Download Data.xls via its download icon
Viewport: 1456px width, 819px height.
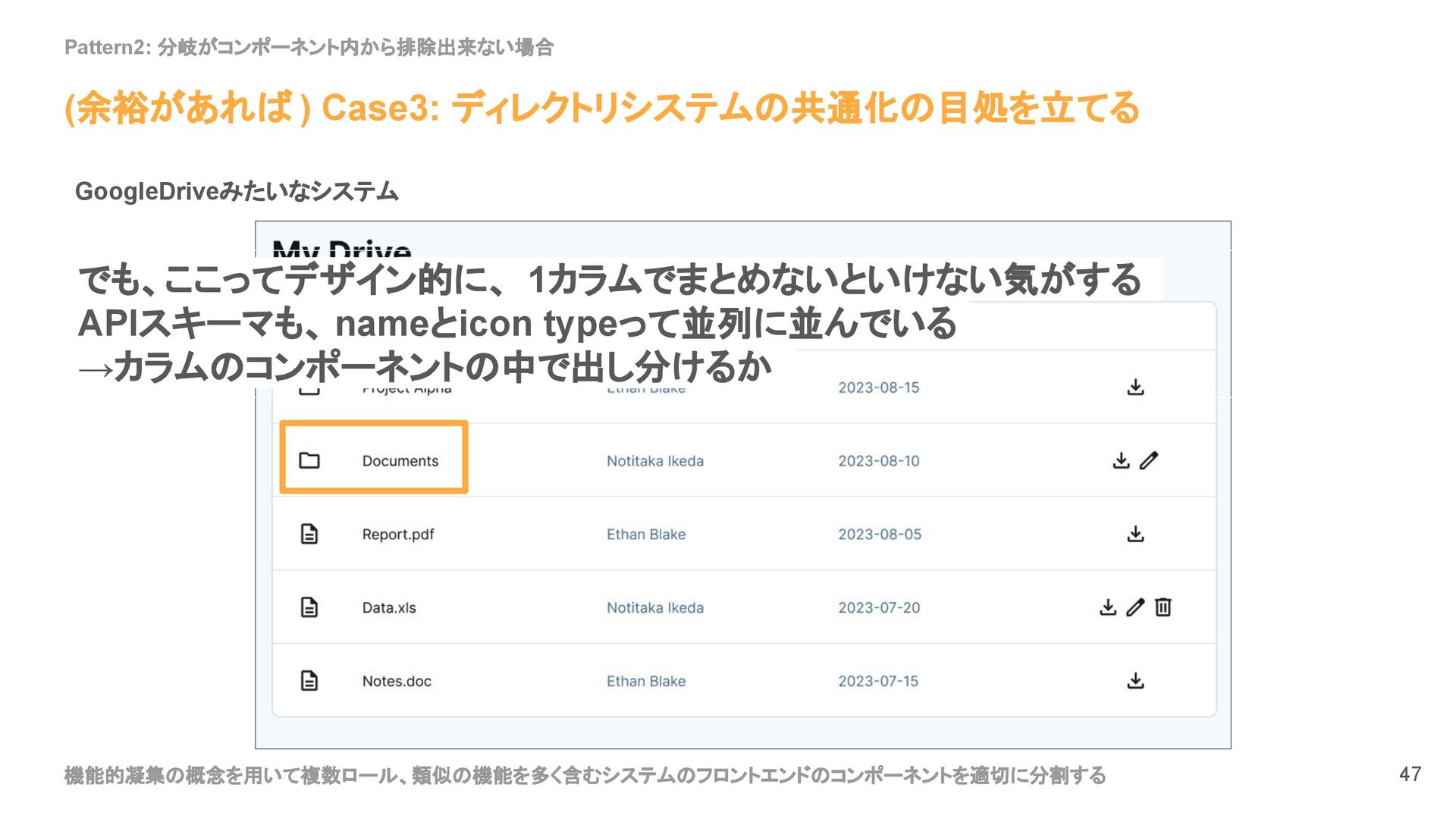point(1108,607)
